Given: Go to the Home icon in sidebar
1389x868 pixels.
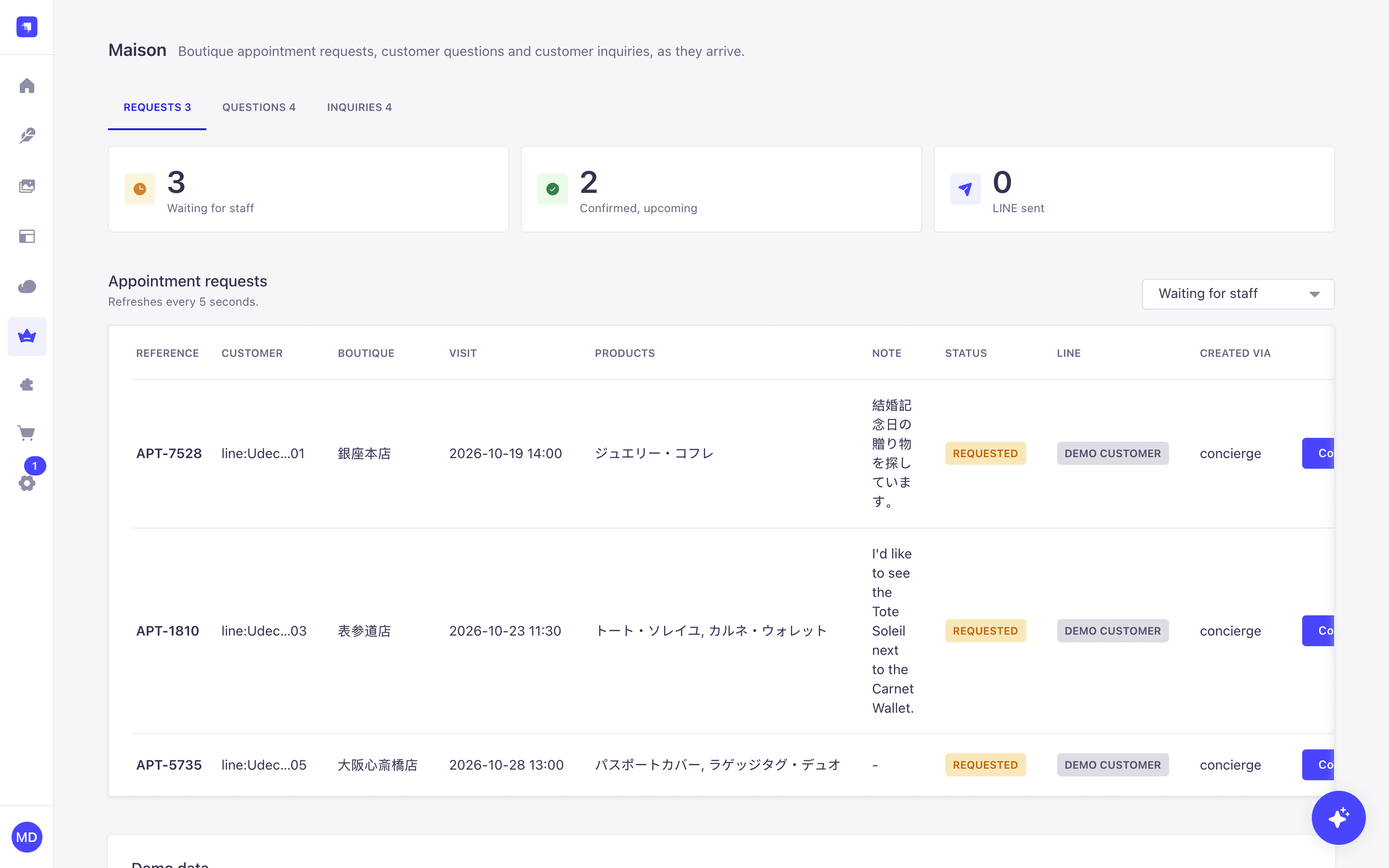Looking at the screenshot, I should [27, 85].
